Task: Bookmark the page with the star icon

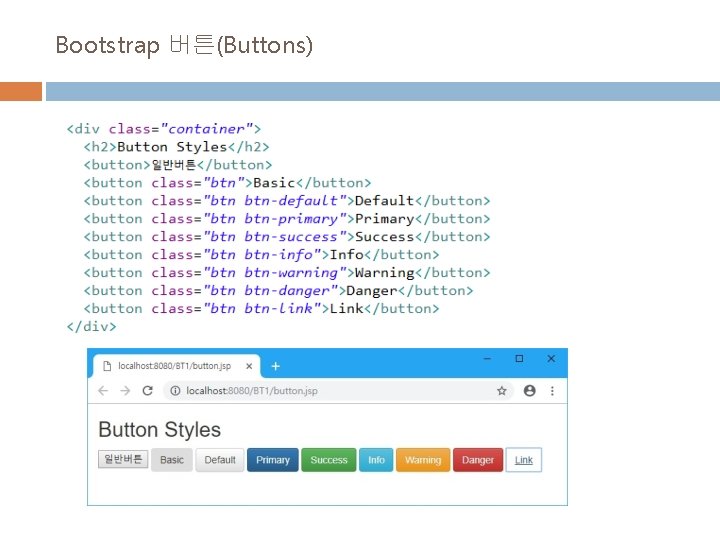Action: pyautogui.click(x=501, y=391)
